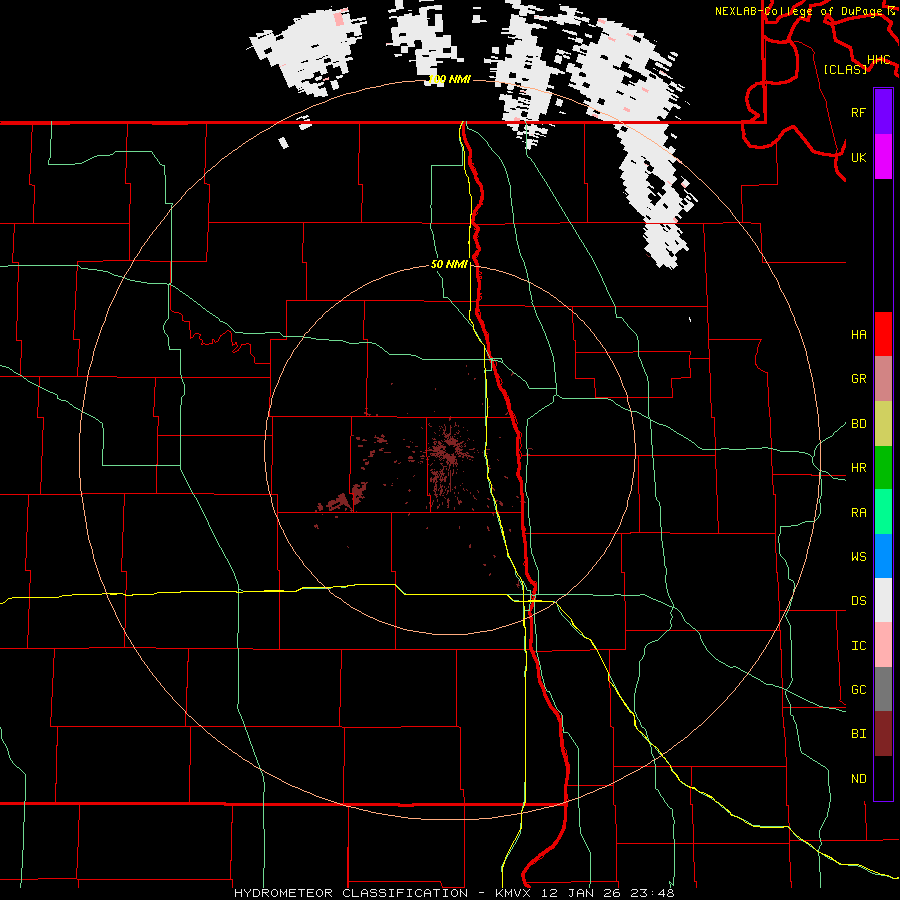Click the Hydrometeor Classification KMVX caption
900x900 pixels.
point(454,893)
